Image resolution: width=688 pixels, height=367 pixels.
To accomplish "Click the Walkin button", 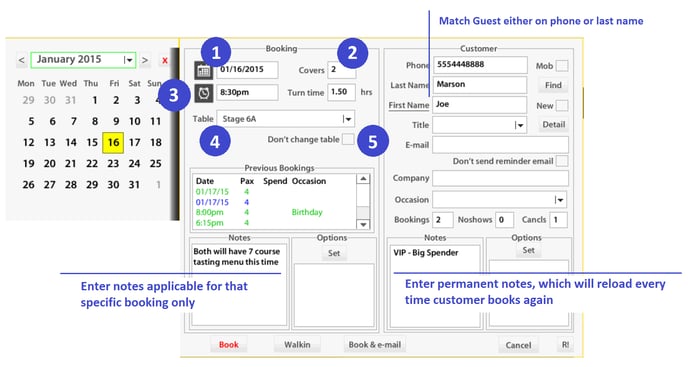I will click(x=297, y=345).
